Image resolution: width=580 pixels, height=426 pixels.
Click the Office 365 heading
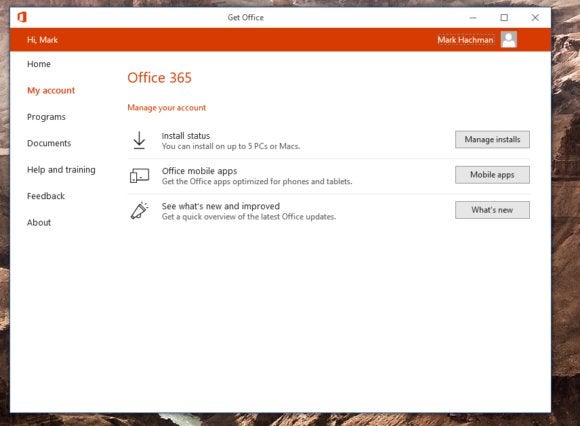tap(159, 78)
